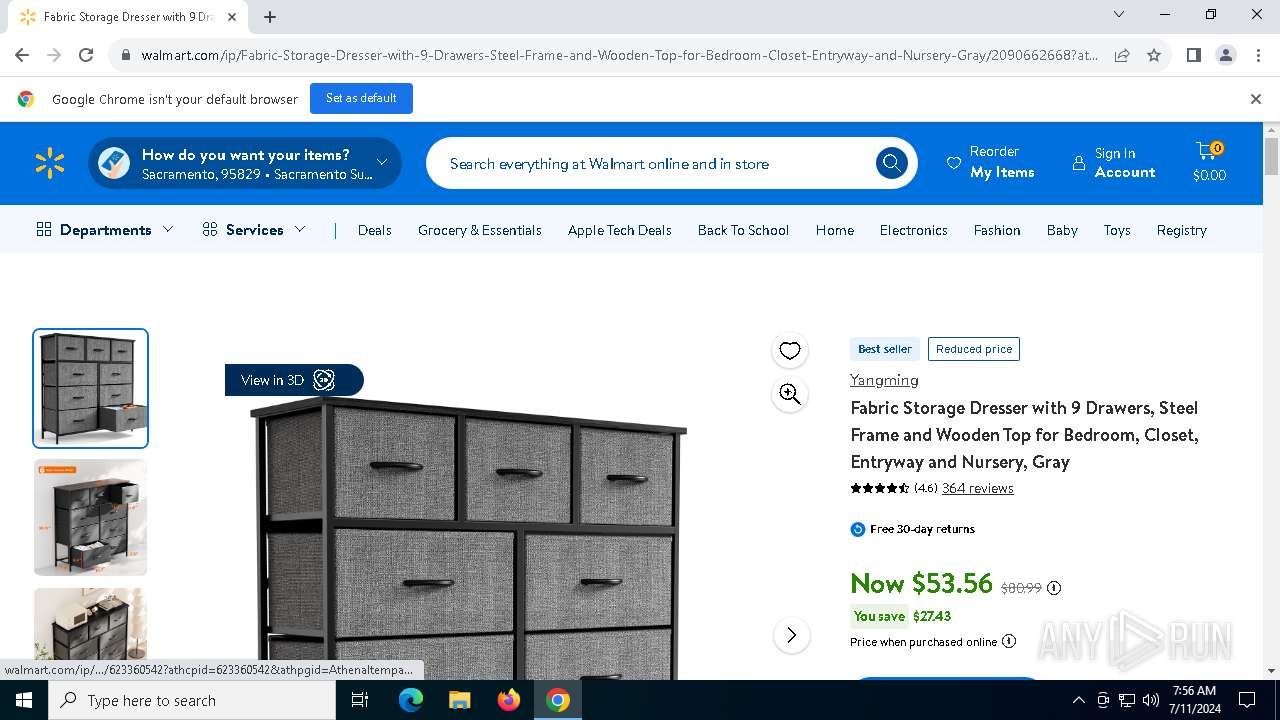Bookmark this page with star icon
This screenshot has height=720, width=1280.
pos(1154,55)
